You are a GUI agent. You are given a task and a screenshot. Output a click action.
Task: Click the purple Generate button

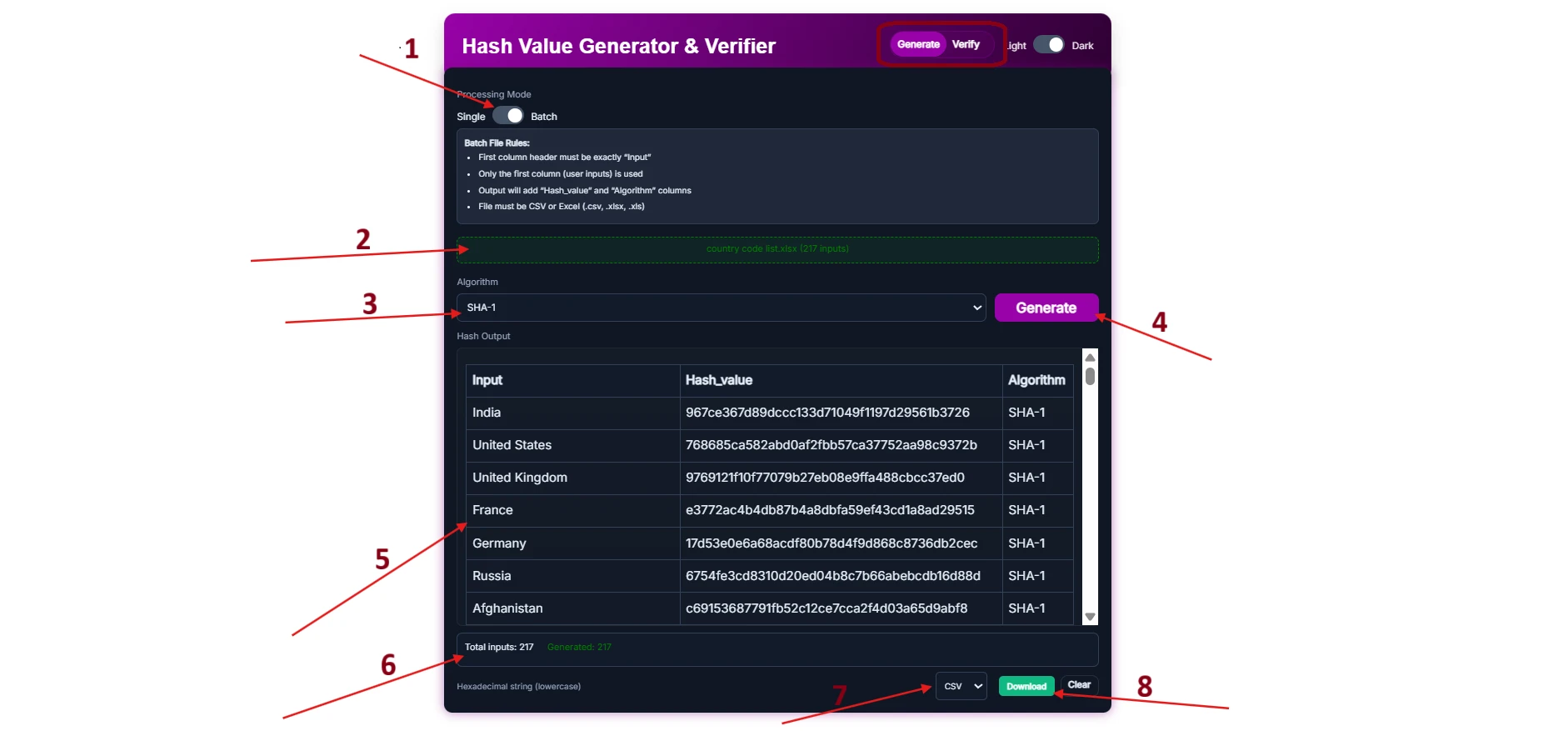tap(1046, 308)
